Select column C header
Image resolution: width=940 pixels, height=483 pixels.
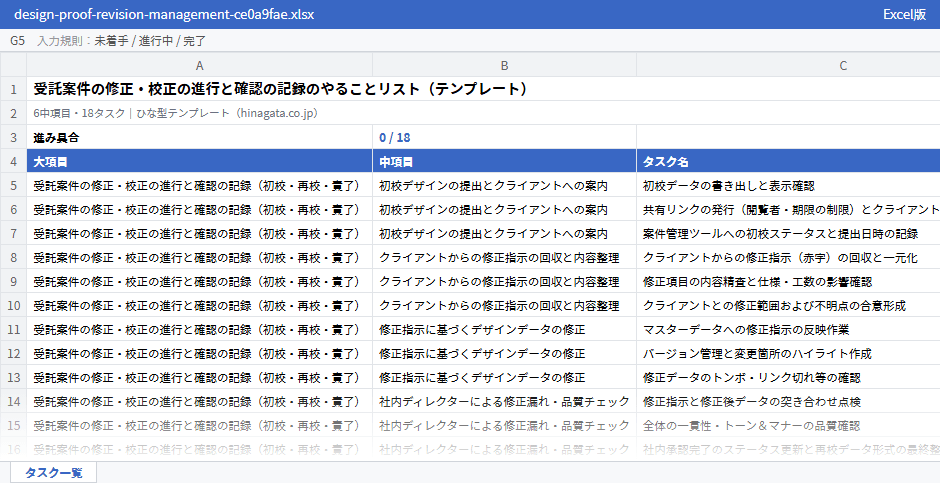tap(788, 65)
